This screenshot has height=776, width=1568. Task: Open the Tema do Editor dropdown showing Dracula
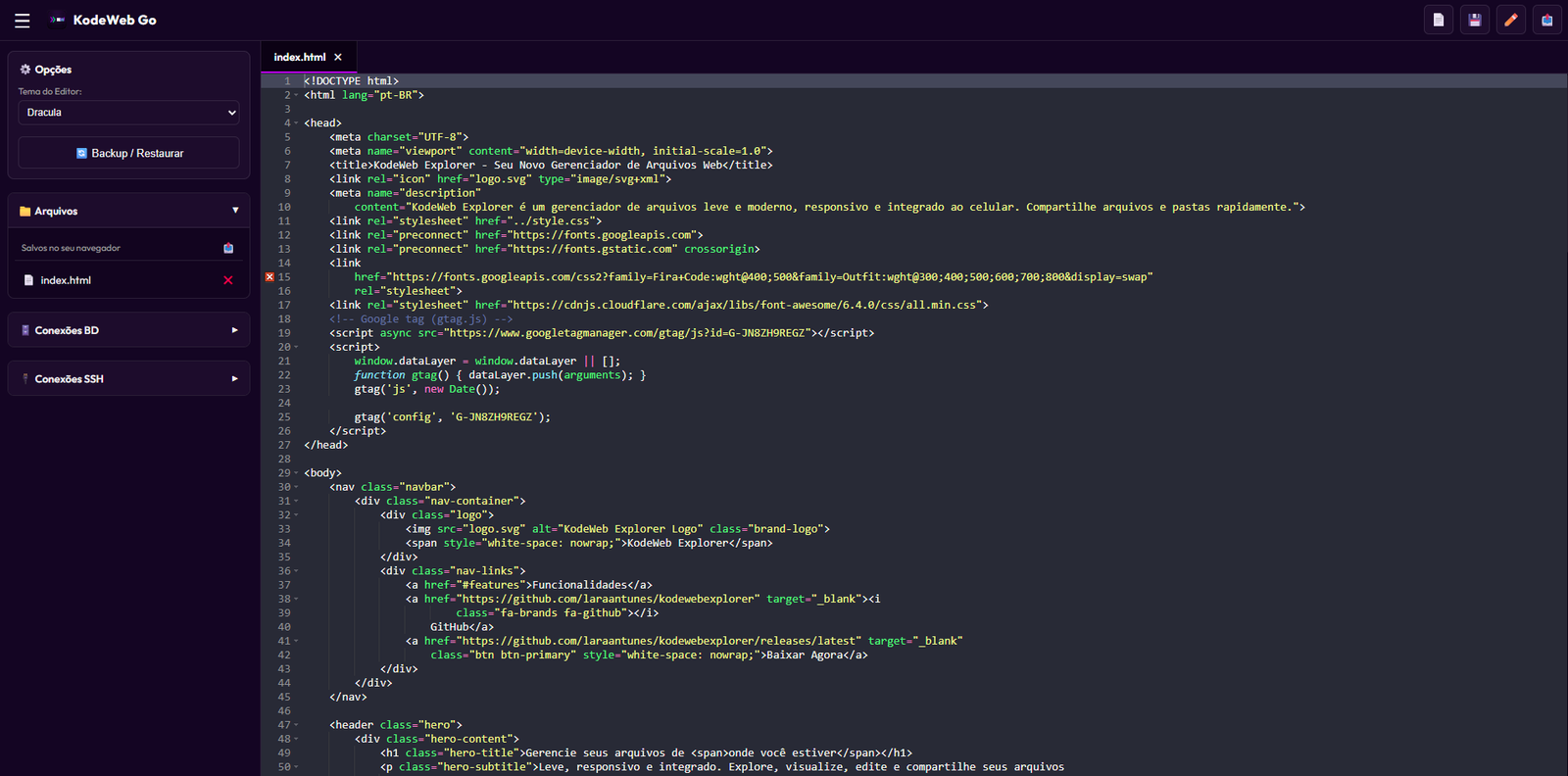pos(128,113)
